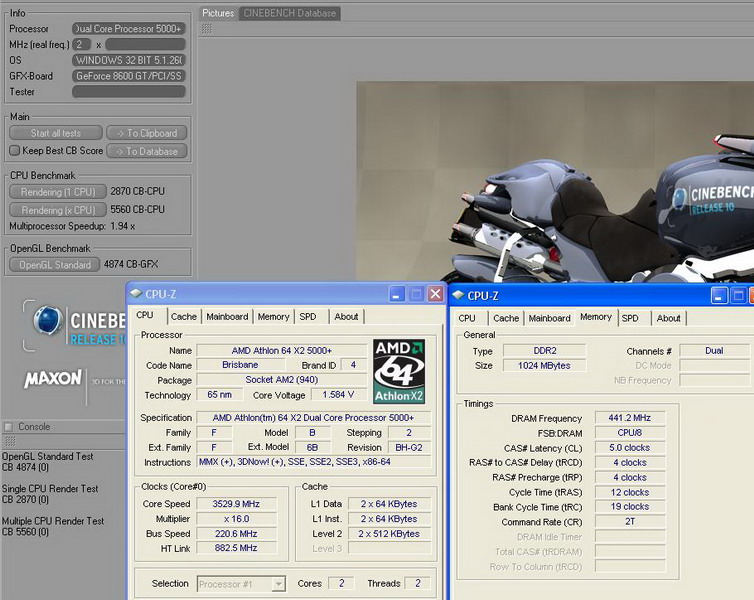754x600 pixels.
Task: Click the empty MHz frequency field
Action: (x=145, y=44)
